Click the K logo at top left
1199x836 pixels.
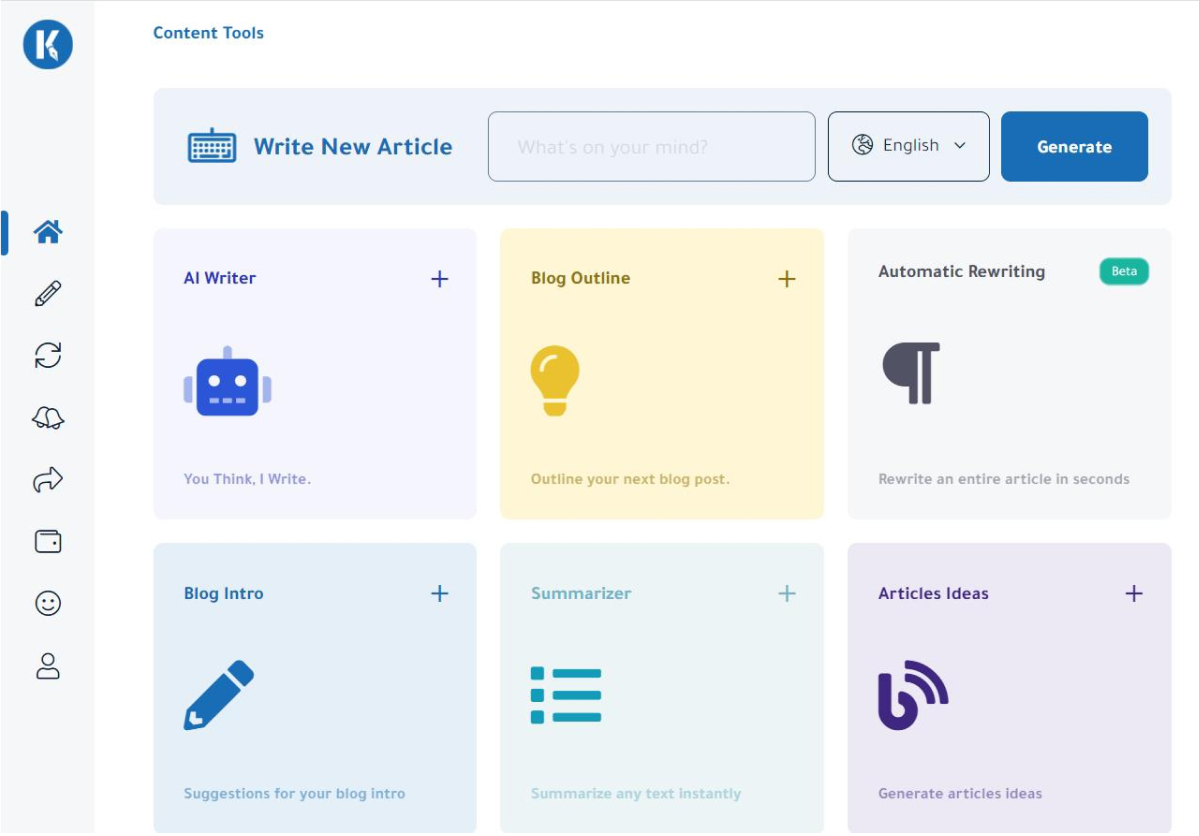coord(48,45)
